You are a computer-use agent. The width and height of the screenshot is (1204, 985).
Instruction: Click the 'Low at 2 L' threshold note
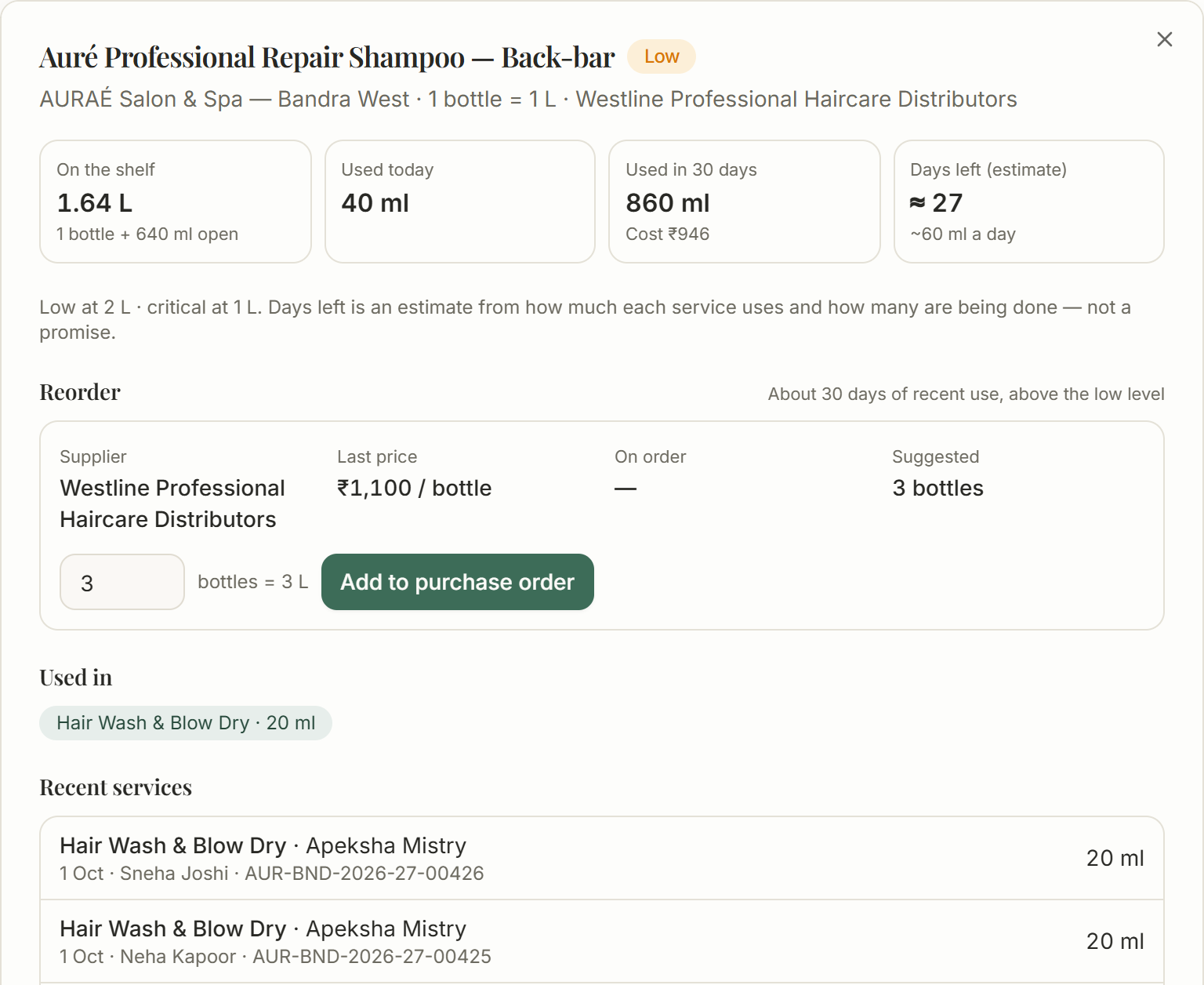click(586, 319)
